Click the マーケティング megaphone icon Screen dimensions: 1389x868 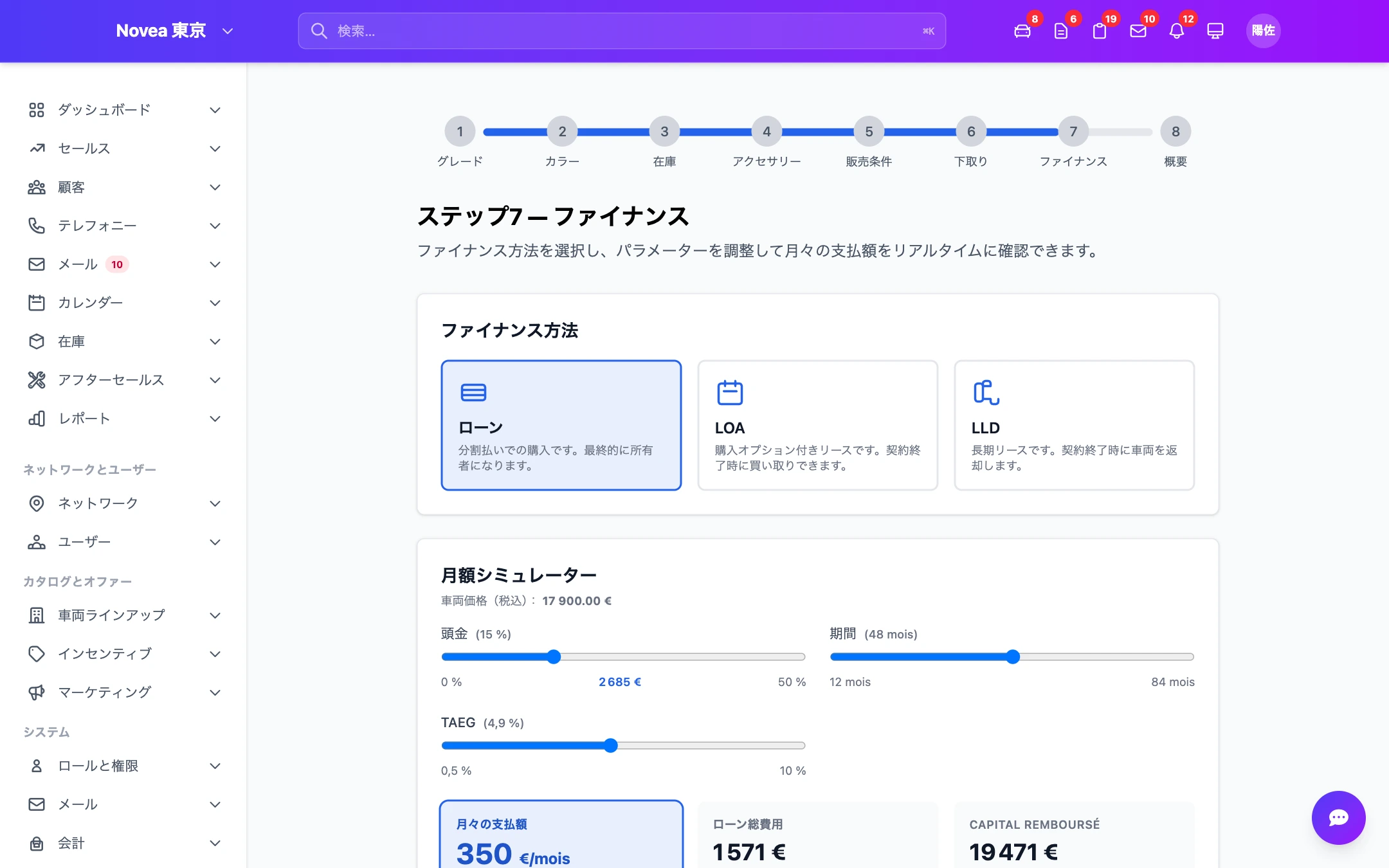[37, 692]
